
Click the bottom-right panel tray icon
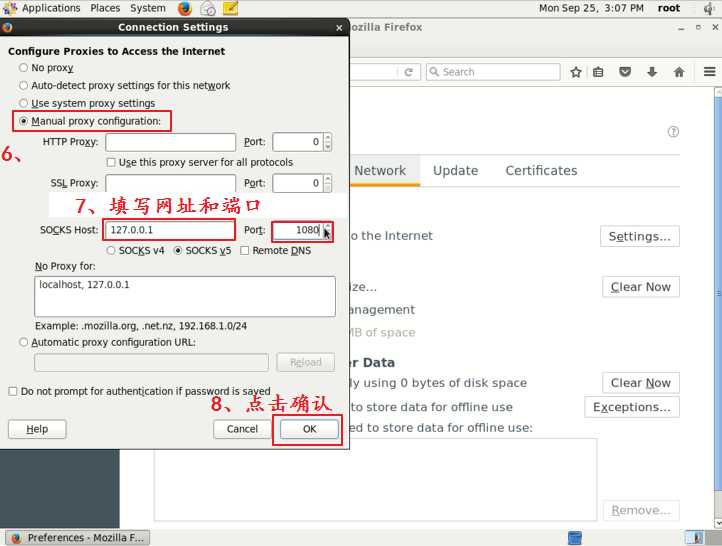(x=694, y=538)
